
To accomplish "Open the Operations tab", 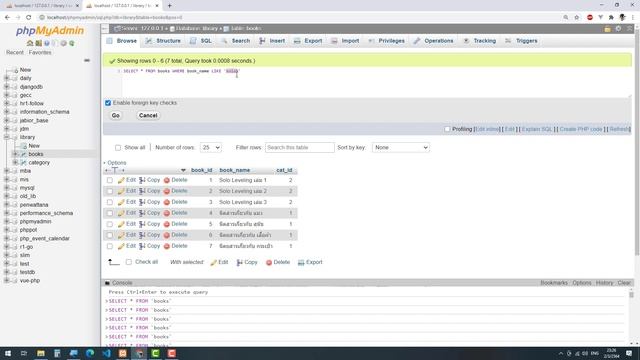I will pyautogui.click(x=433, y=41).
